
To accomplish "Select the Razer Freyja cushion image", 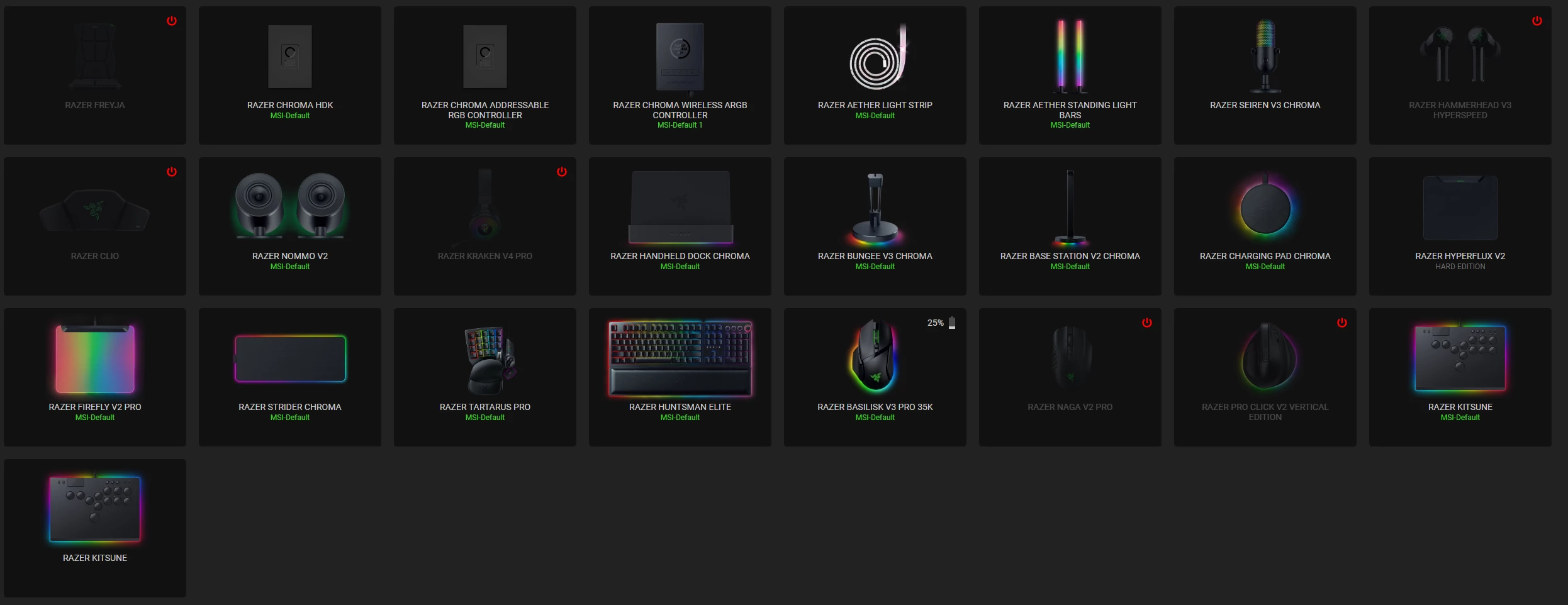I will pos(95,57).
